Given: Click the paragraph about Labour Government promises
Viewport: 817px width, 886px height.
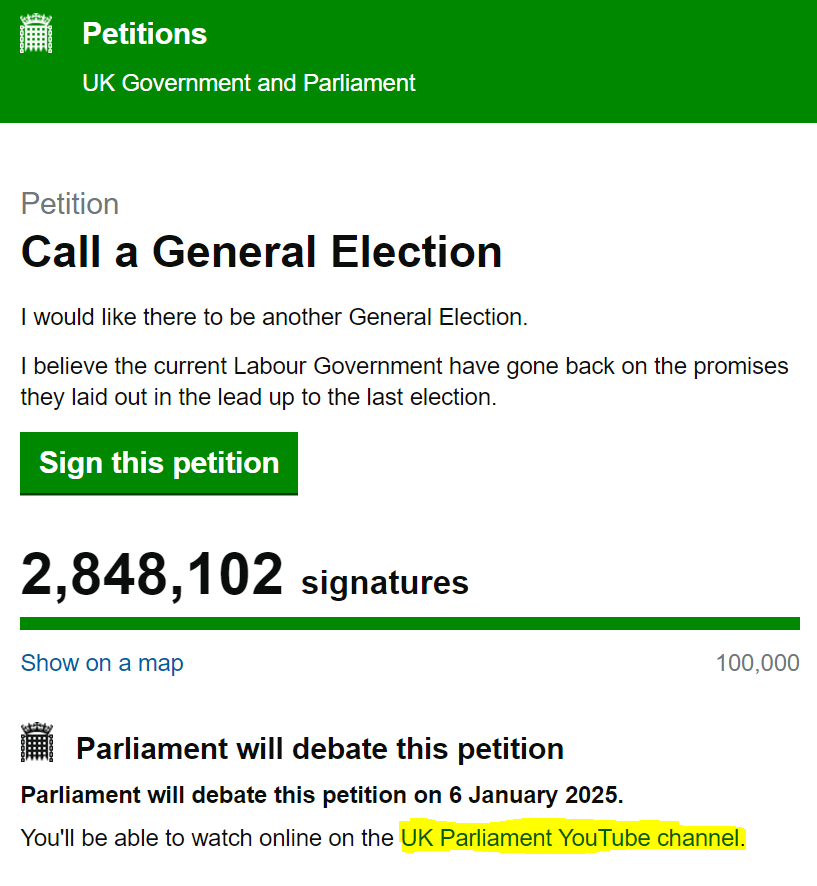Looking at the screenshot, I should (x=405, y=381).
